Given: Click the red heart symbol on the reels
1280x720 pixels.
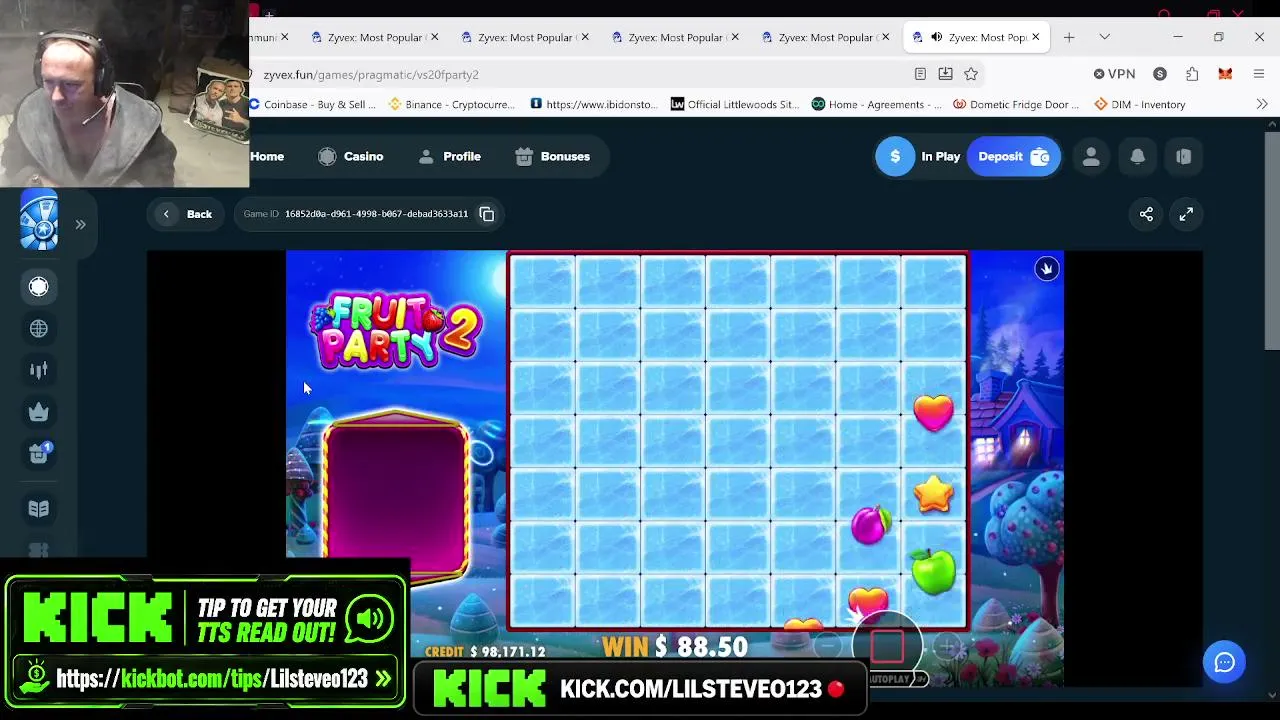Looking at the screenshot, I should [933, 412].
